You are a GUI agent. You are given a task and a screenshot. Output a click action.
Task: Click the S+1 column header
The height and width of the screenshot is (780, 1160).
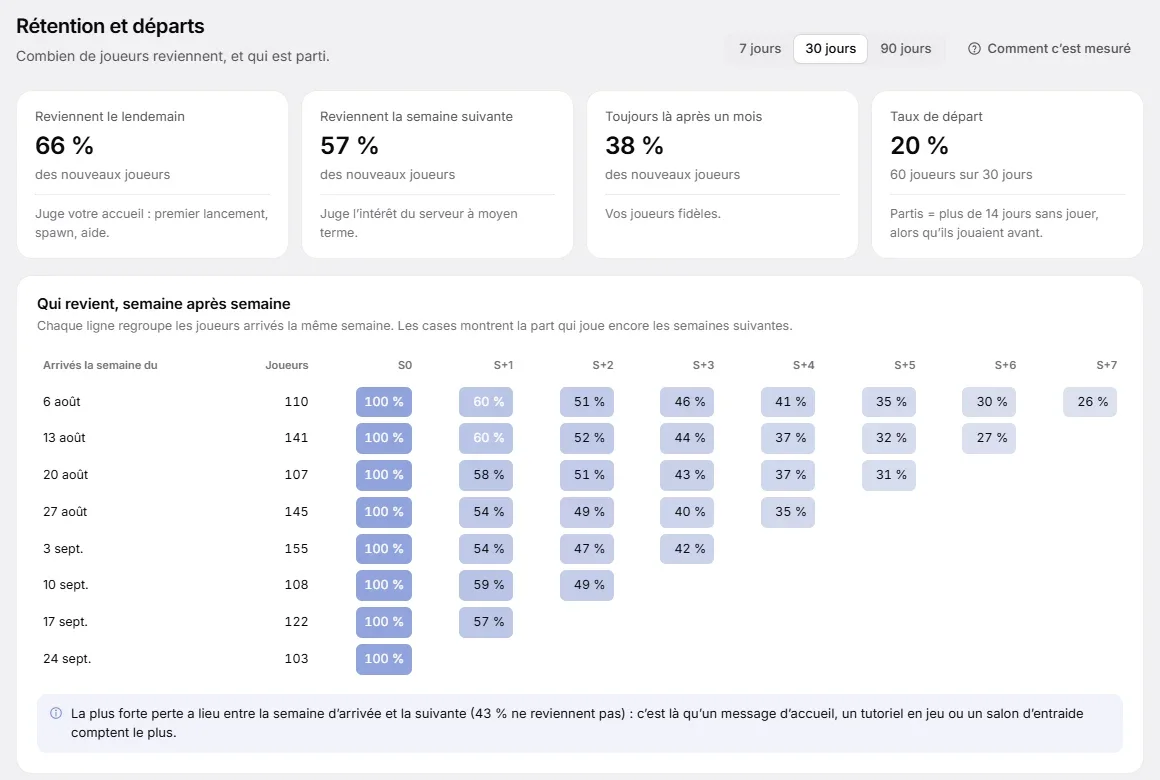[503, 365]
